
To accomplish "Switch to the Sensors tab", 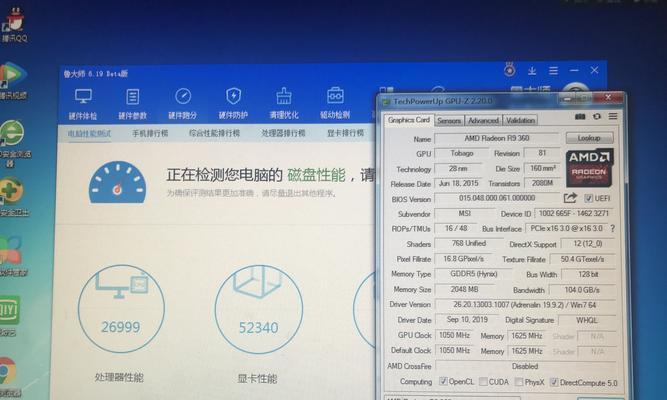I will pyautogui.click(x=449, y=121).
